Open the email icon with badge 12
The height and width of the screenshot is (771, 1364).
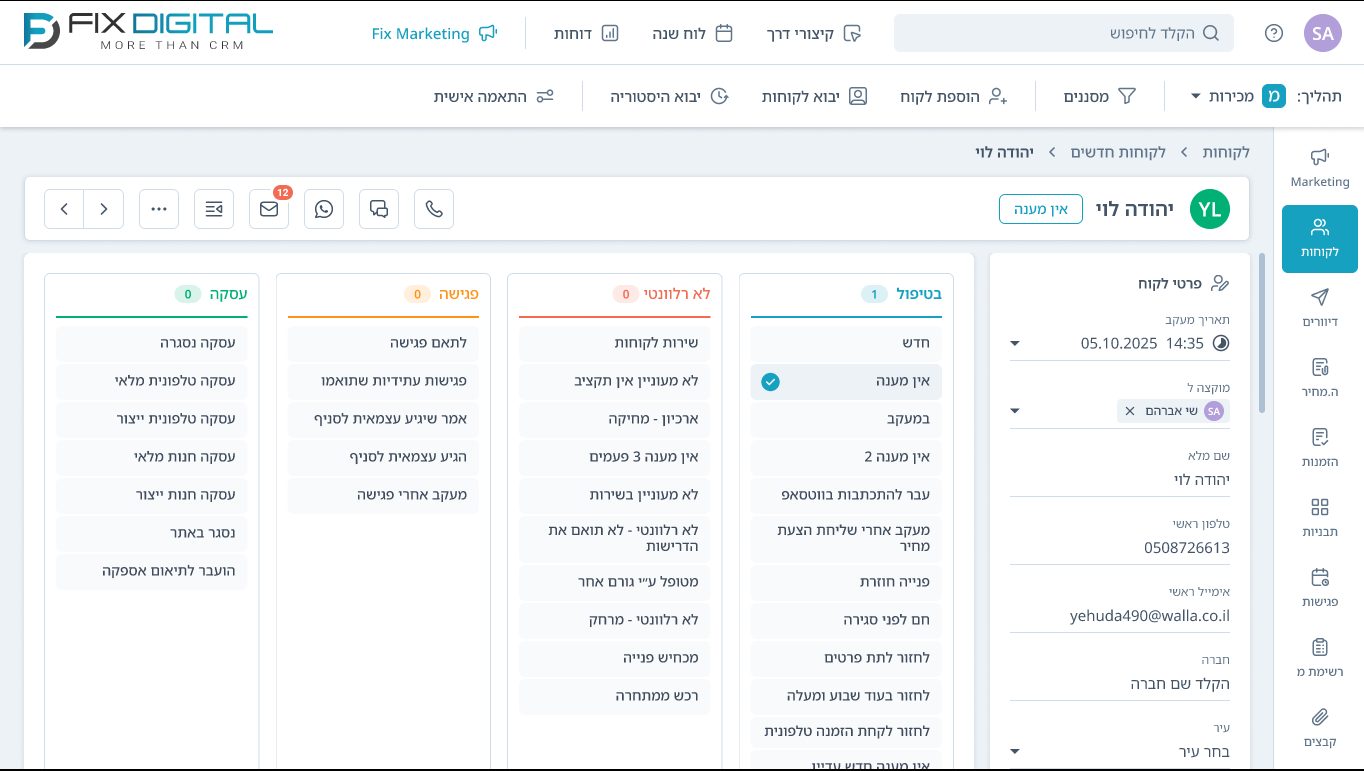coord(269,209)
